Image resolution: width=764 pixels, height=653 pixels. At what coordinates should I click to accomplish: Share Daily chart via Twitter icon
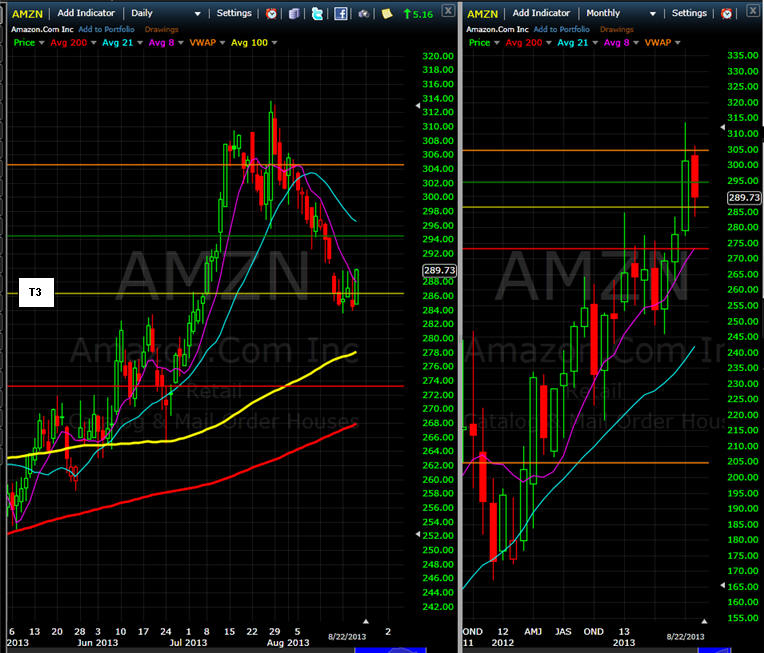click(317, 14)
